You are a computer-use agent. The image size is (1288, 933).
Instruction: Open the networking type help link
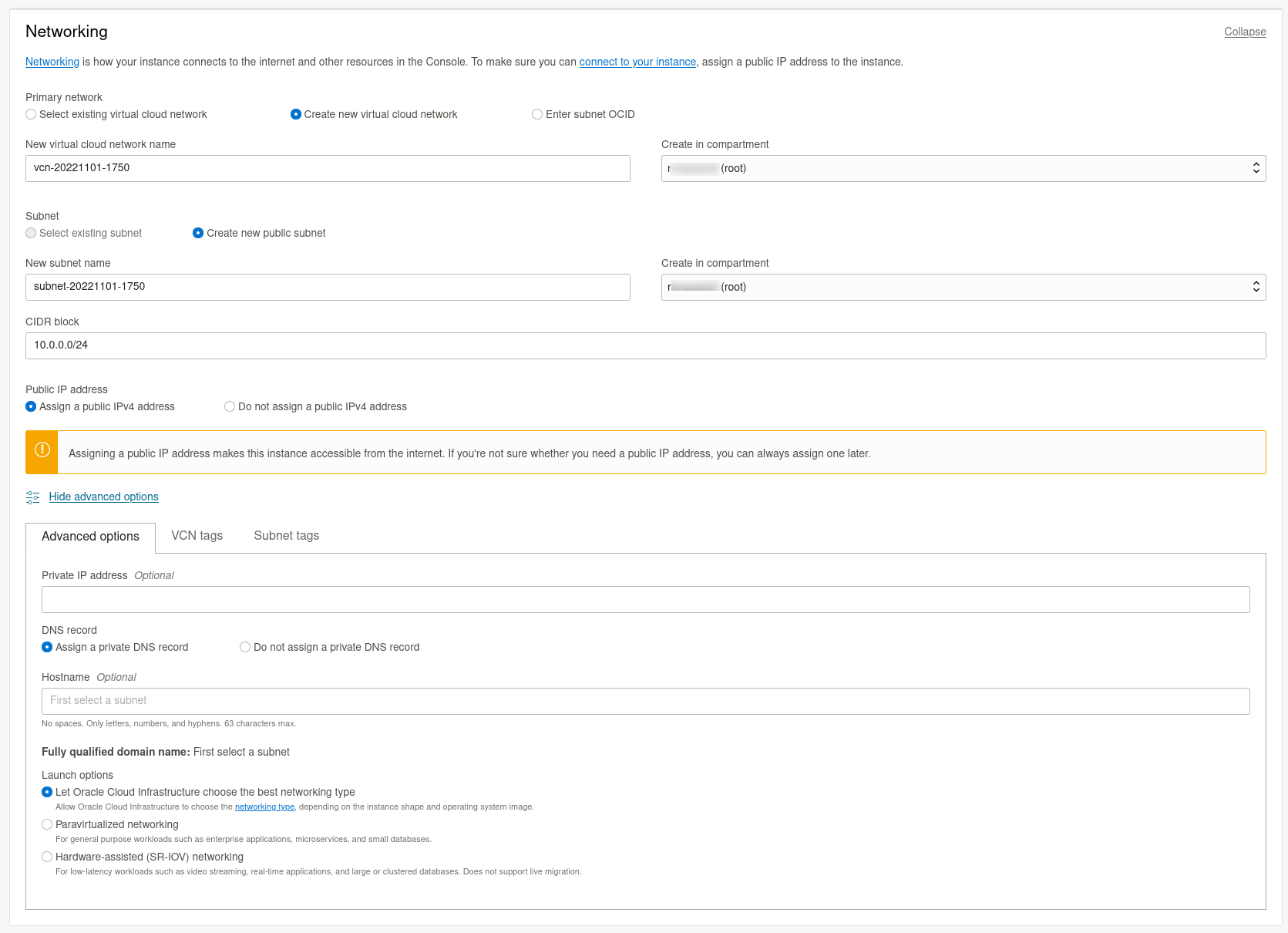[x=264, y=807]
